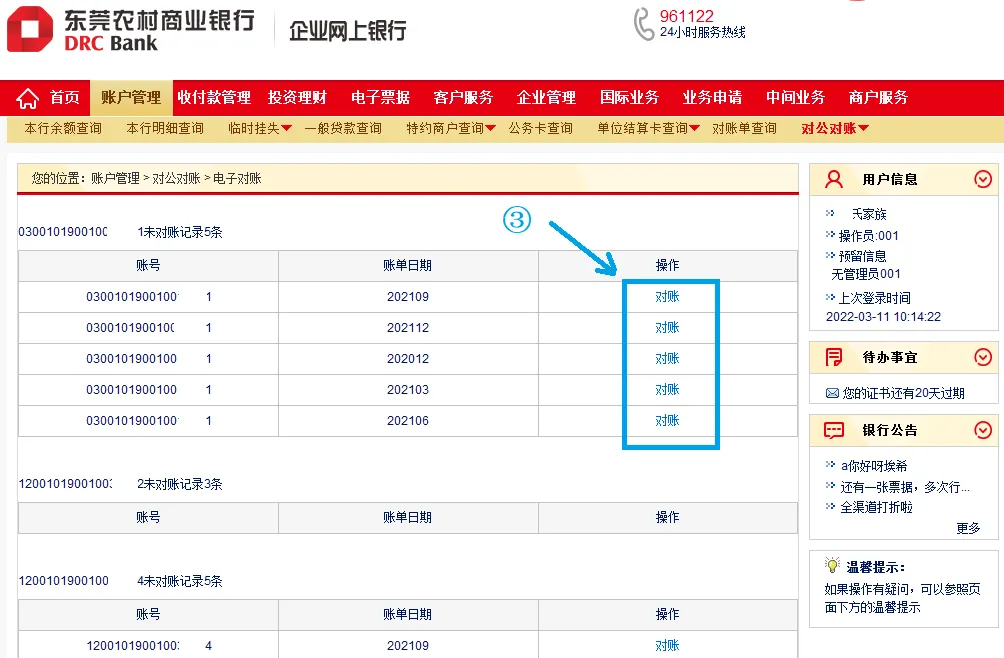Image resolution: width=1004 pixels, height=658 pixels.
Task: Click the 961122 hotline number
Action: tap(686, 16)
